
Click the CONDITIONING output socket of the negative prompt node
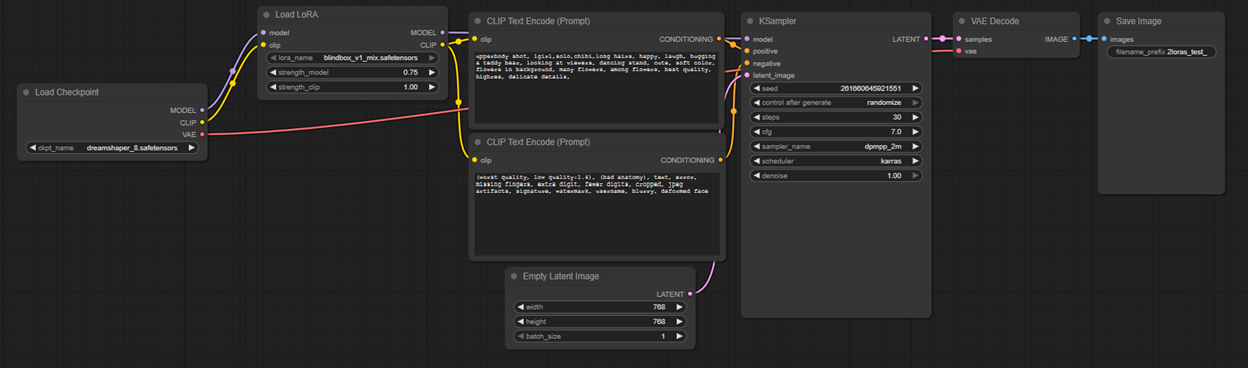tap(720, 160)
